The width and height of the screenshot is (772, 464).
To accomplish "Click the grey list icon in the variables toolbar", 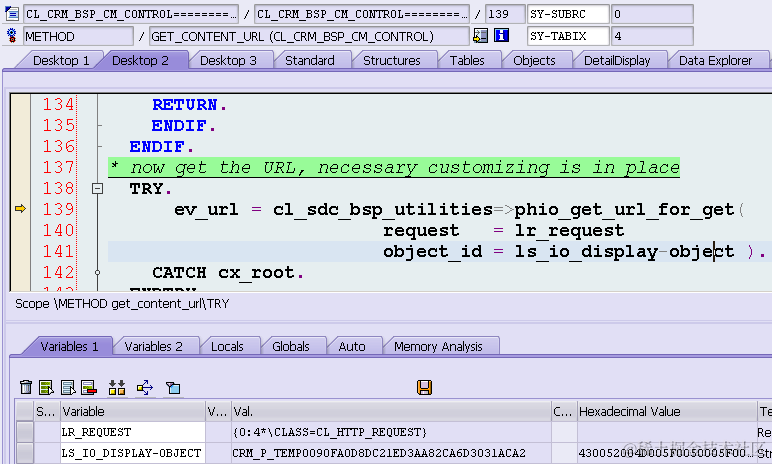I will pyautogui.click(x=67, y=387).
